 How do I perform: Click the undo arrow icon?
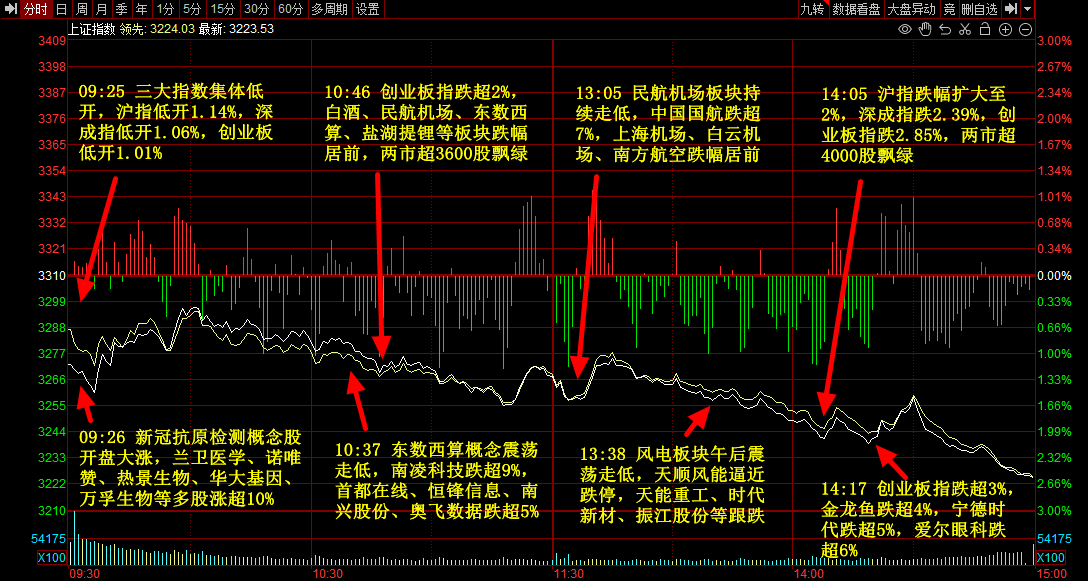pyautogui.click(x=945, y=30)
